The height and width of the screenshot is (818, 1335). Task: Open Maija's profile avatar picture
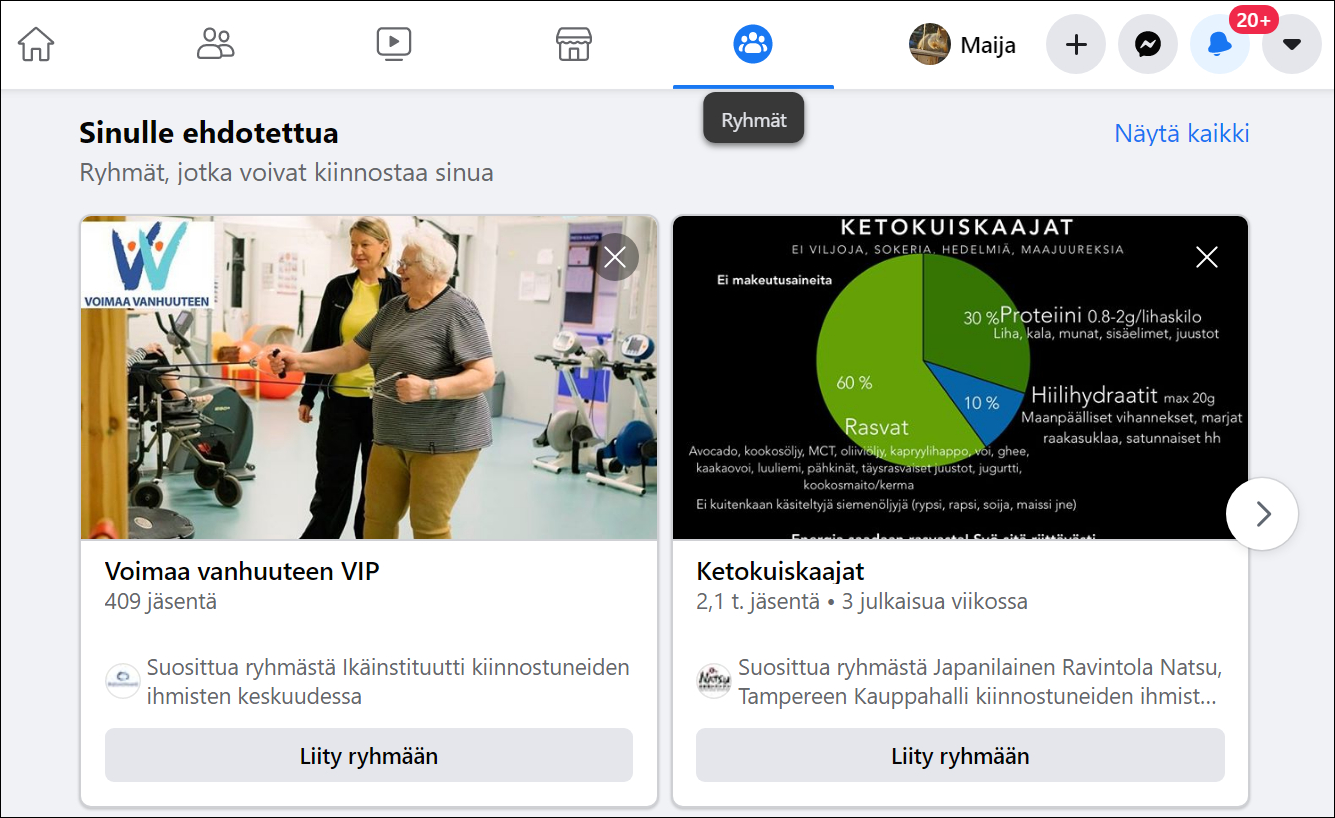[930, 44]
